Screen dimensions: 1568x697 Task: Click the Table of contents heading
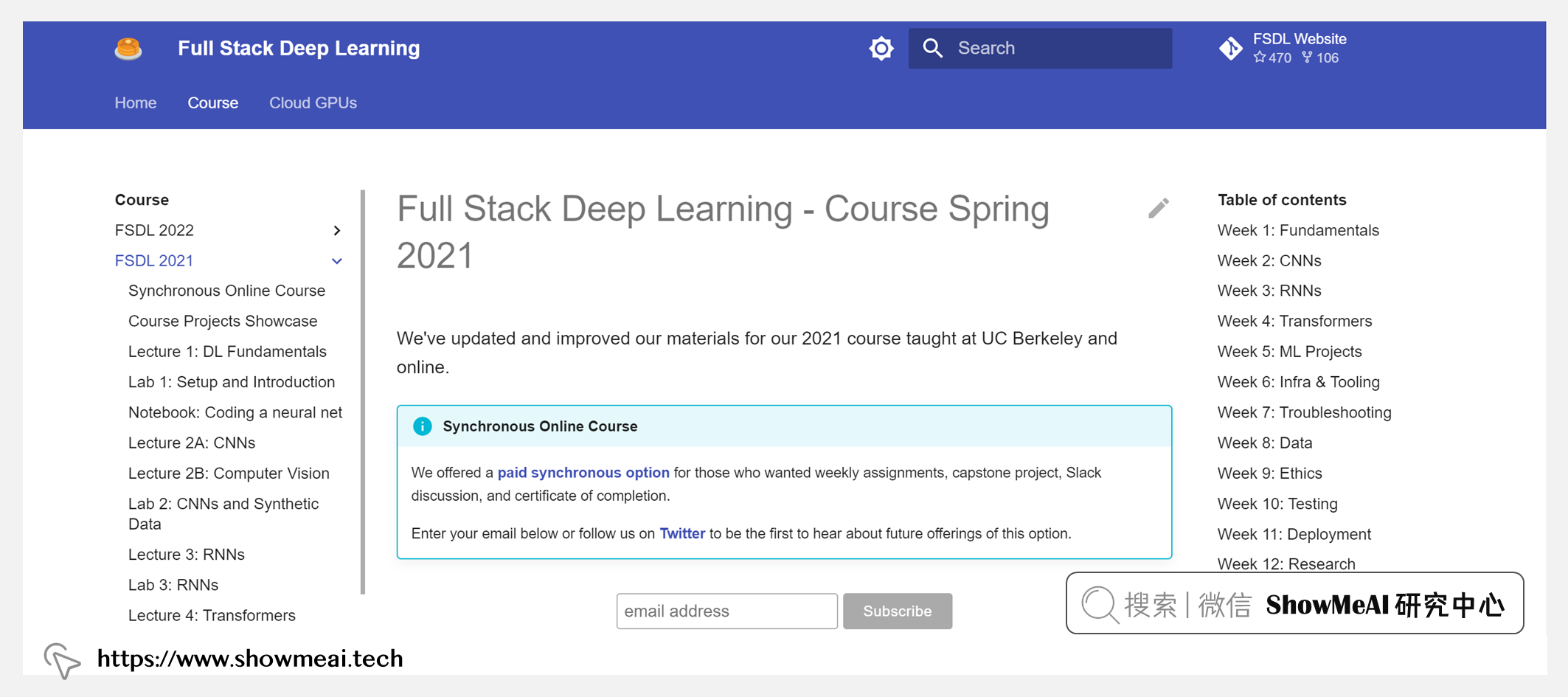click(1282, 200)
